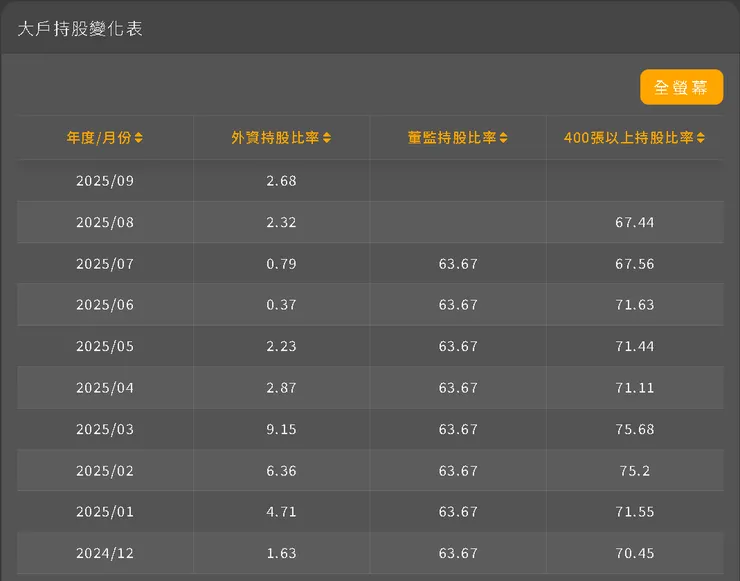Click foreign holding value 0.79

pyautogui.click(x=281, y=264)
